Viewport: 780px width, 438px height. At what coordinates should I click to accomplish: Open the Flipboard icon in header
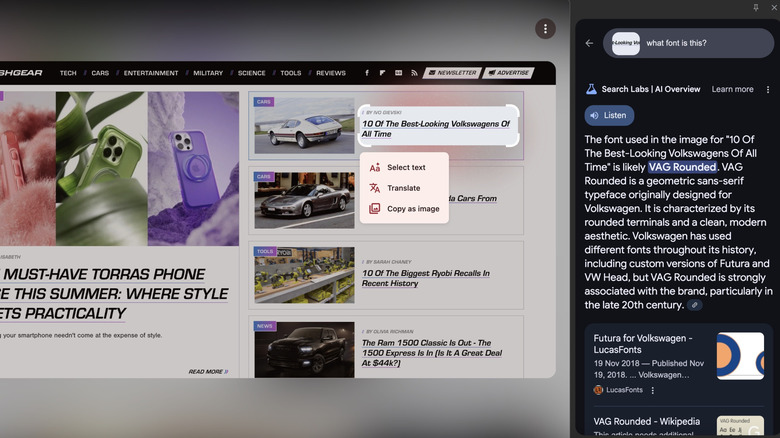tap(382, 73)
